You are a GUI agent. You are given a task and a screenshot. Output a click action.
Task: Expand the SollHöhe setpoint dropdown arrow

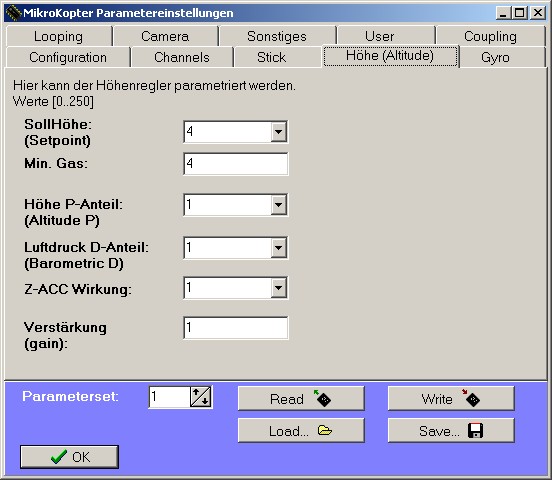click(278, 132)
